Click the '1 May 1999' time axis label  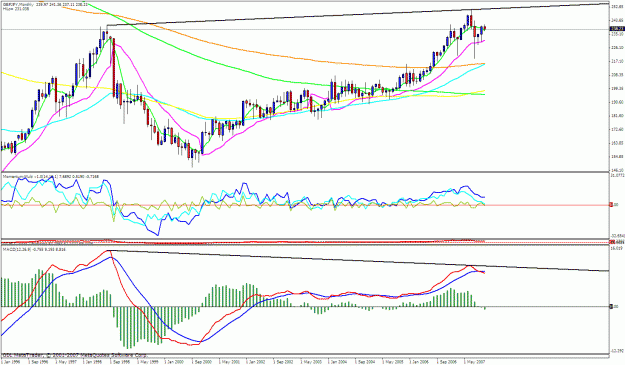click(147, 361)
